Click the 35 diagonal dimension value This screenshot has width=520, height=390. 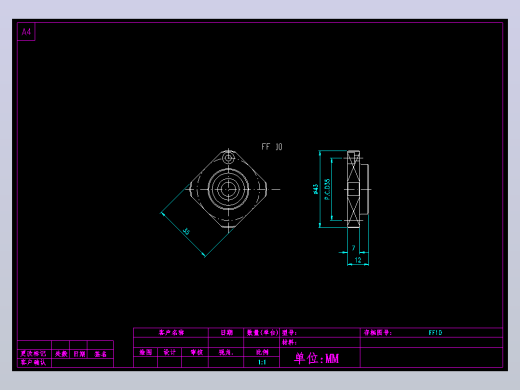tap(187, 231)
